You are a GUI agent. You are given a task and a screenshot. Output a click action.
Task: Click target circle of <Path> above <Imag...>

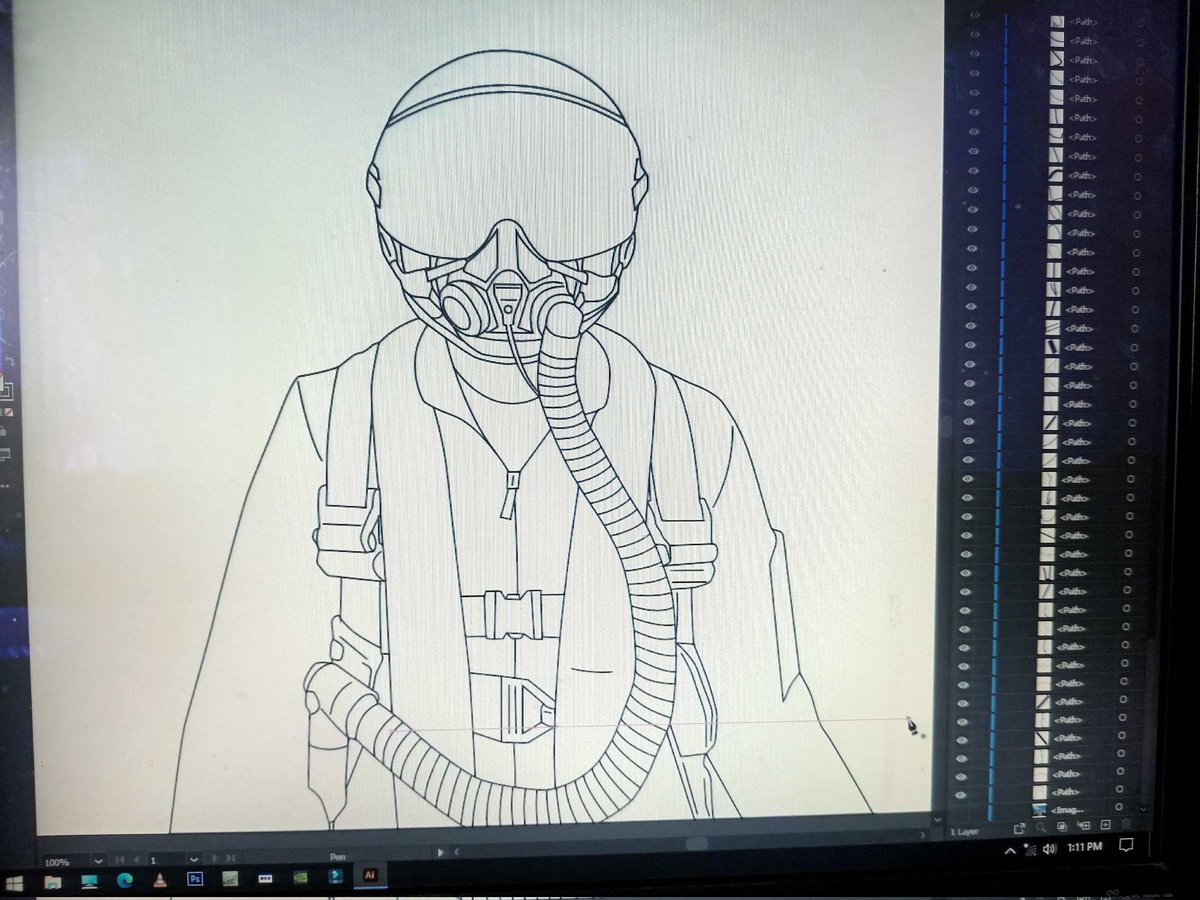click(1119, 789)
